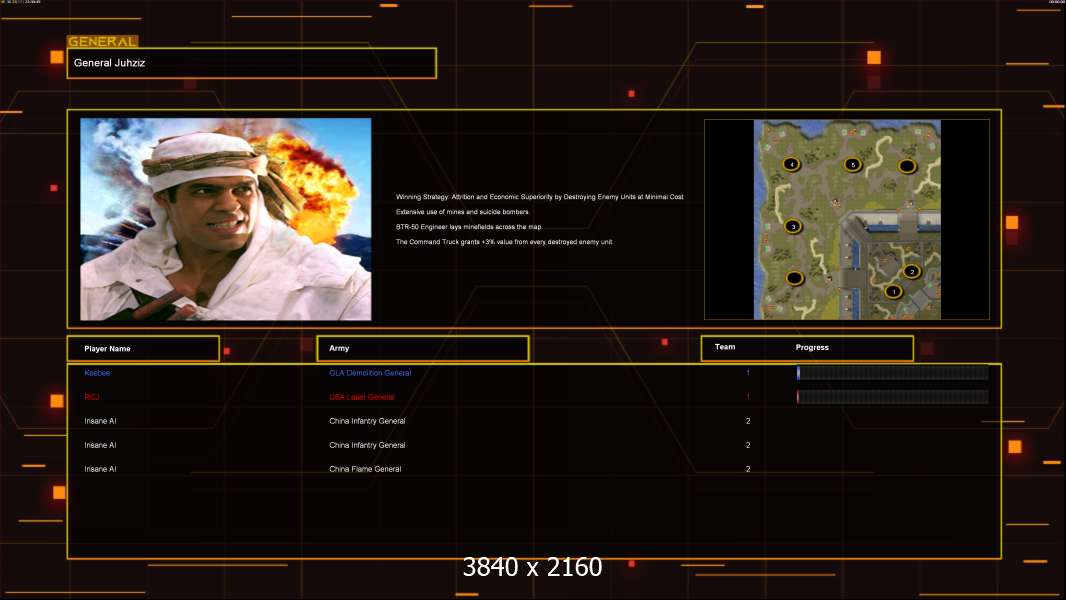Click Keebee's blue loading progress bar
This screenshot has height=600, width=1066.
(x=893, y=372)
